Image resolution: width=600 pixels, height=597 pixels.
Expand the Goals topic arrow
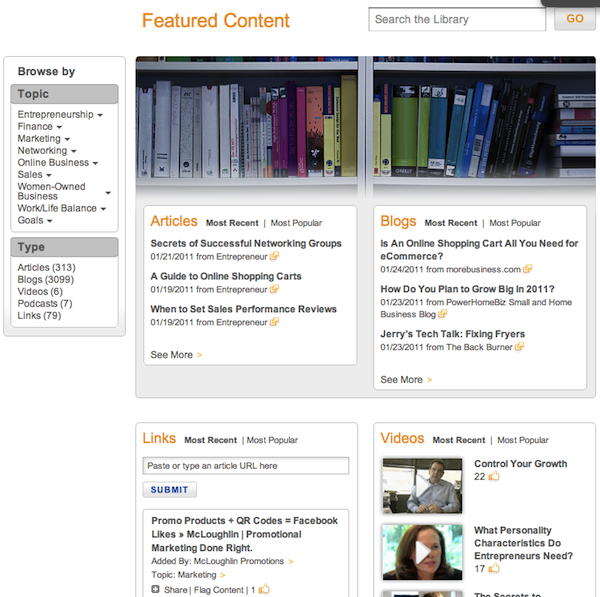[x=49, y=221]
